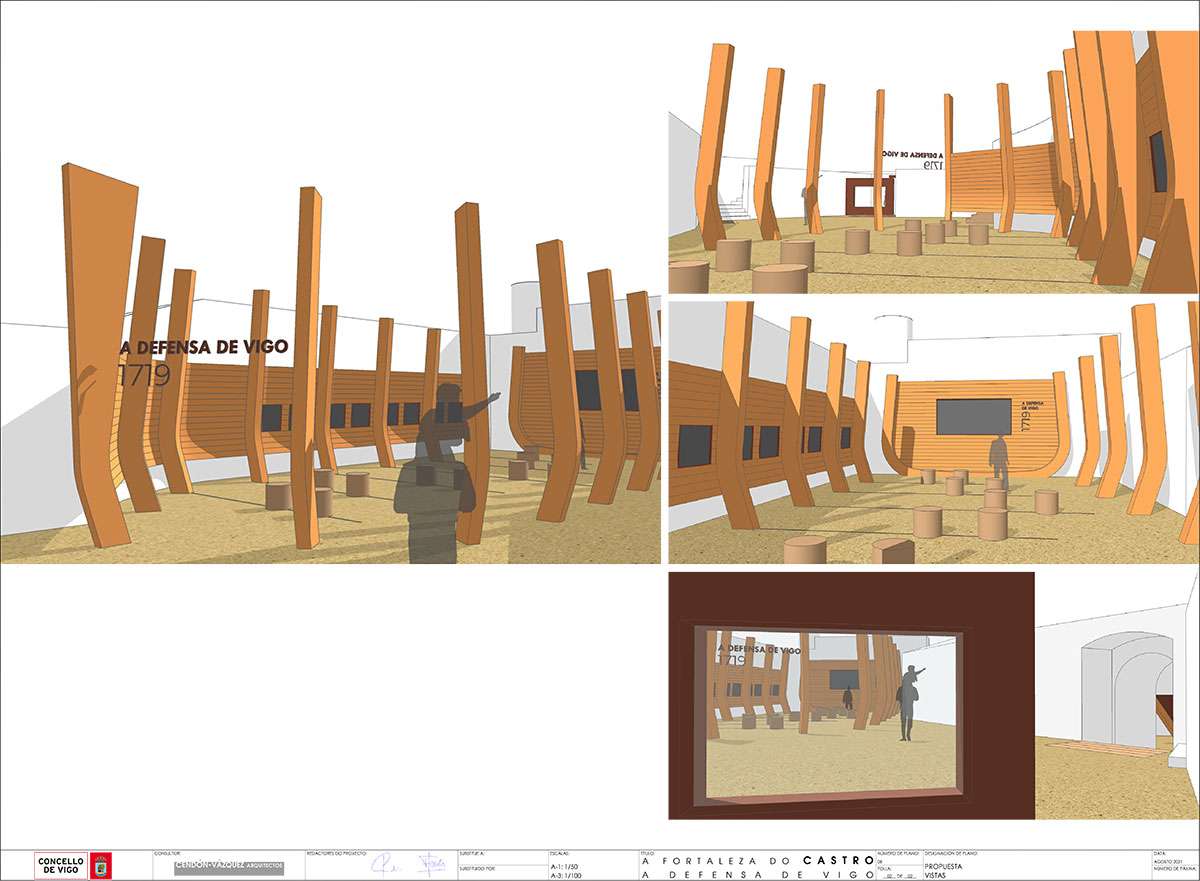Click the Cendón-Vázquez Arquitectos logo
The height and width of the screenshot is (881, 1200).
tap(228, 865)
